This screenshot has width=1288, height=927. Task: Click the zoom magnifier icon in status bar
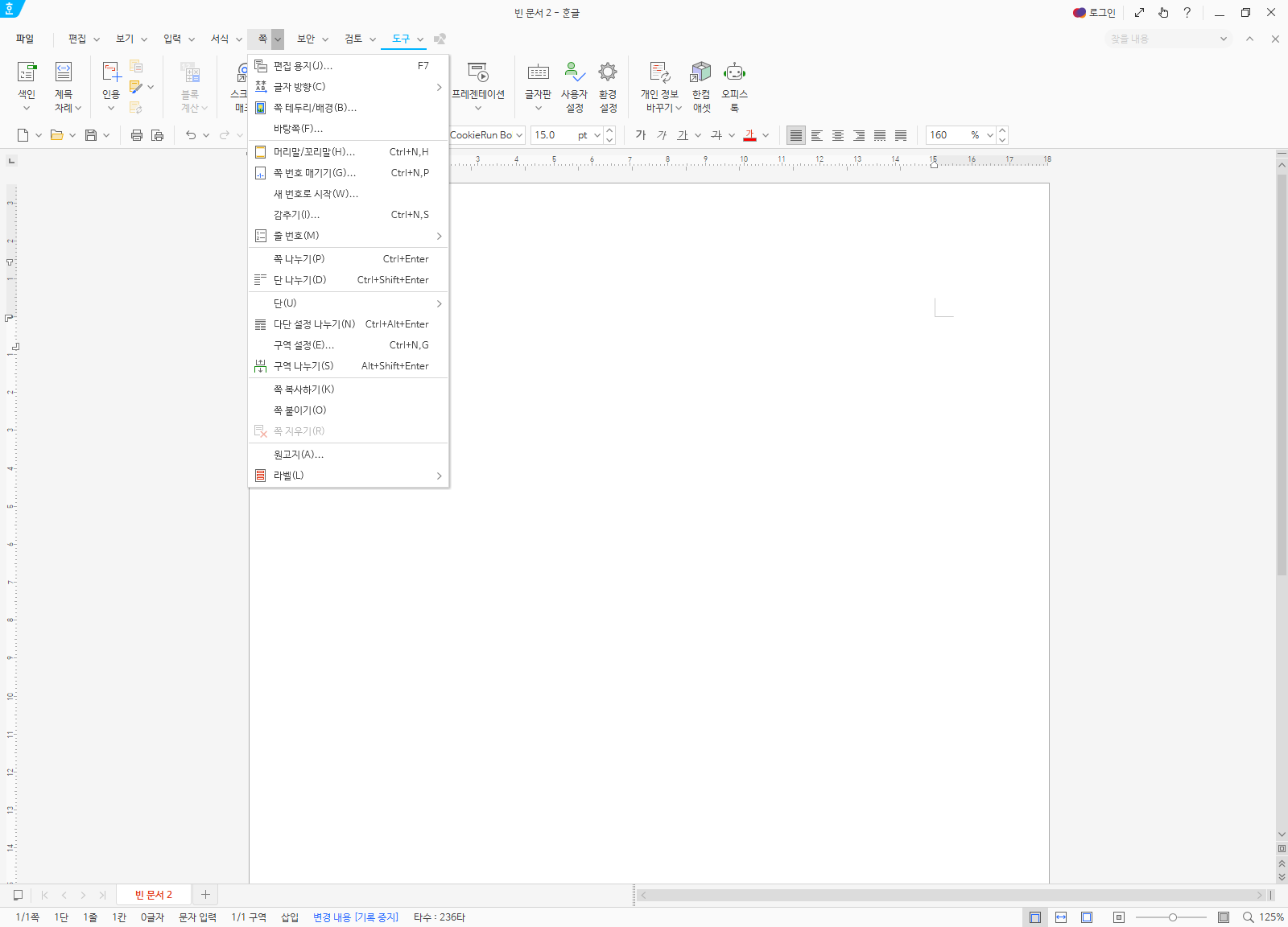coord(1249,917)
